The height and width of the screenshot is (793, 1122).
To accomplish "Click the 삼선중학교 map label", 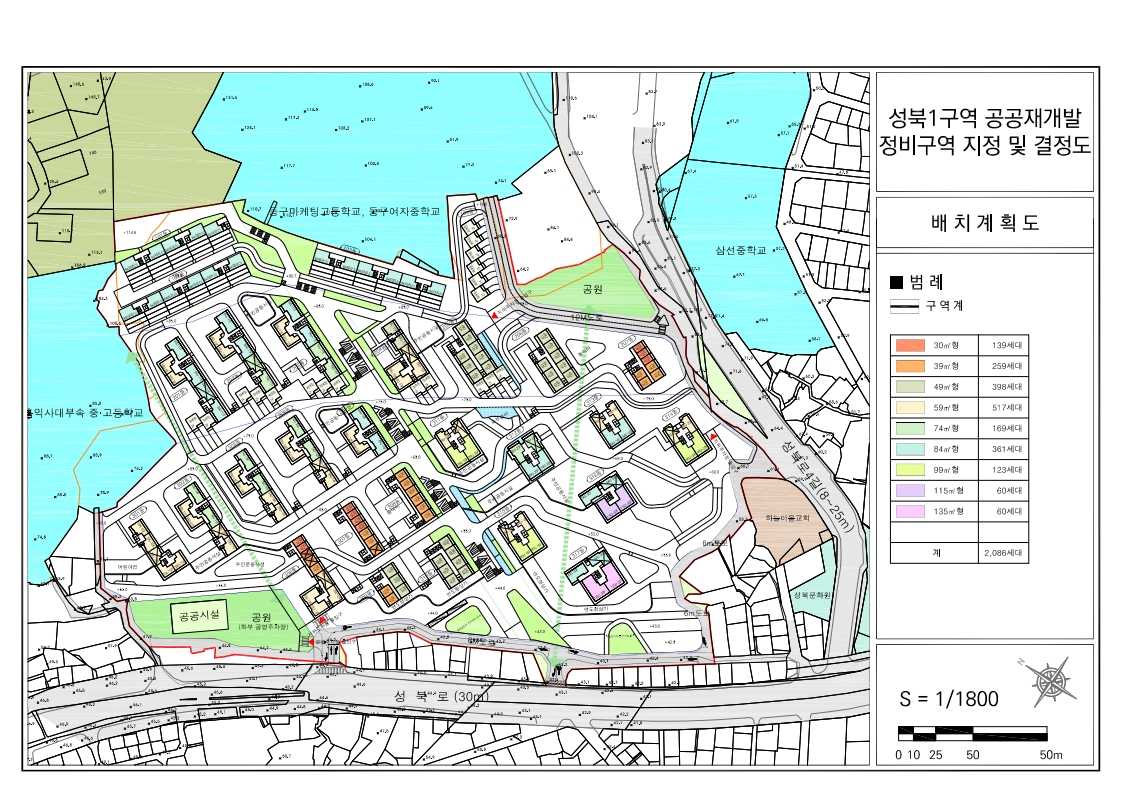I will click(x=741, y=250).
